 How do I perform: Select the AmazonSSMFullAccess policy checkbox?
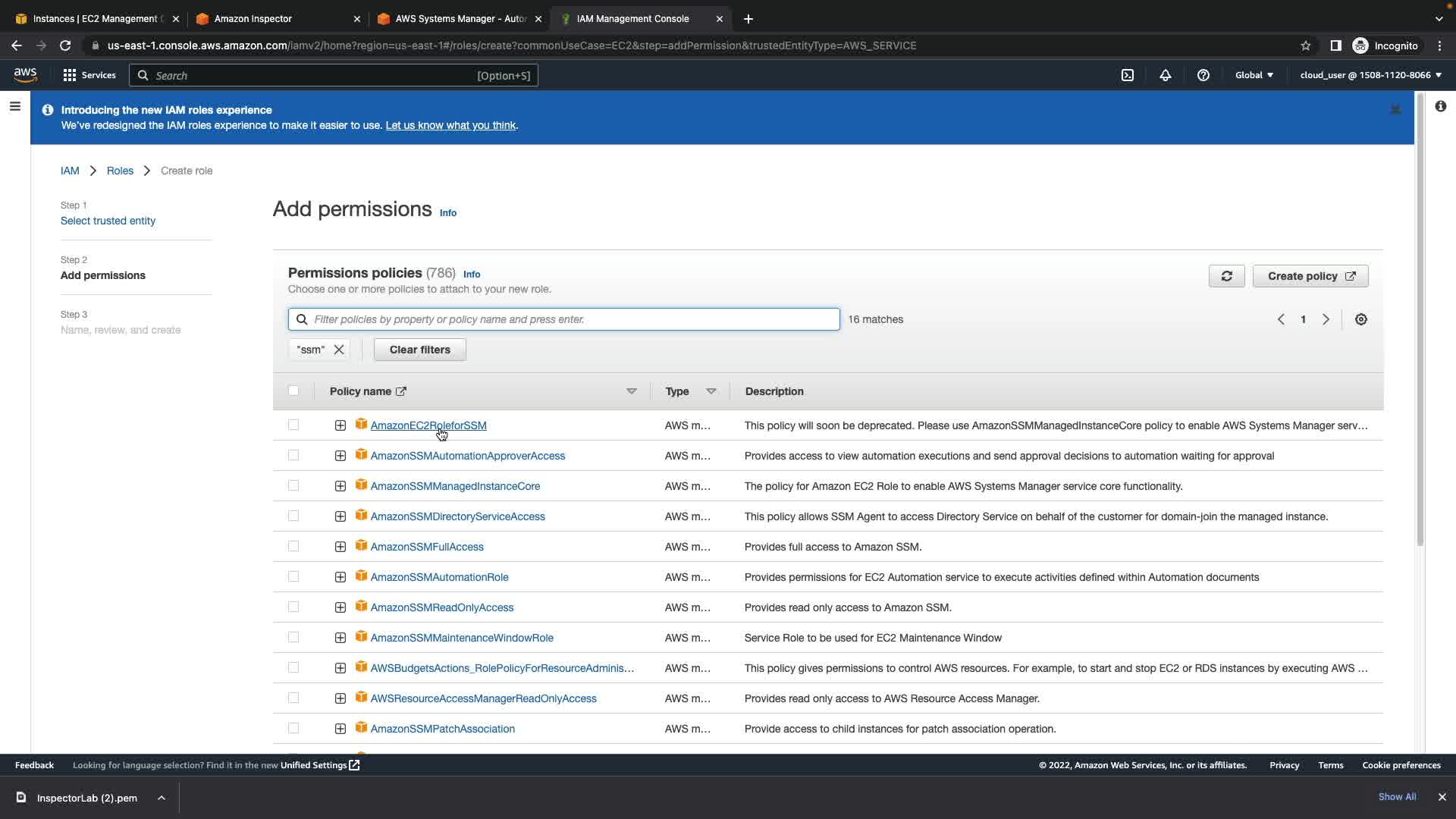[293, 547]
